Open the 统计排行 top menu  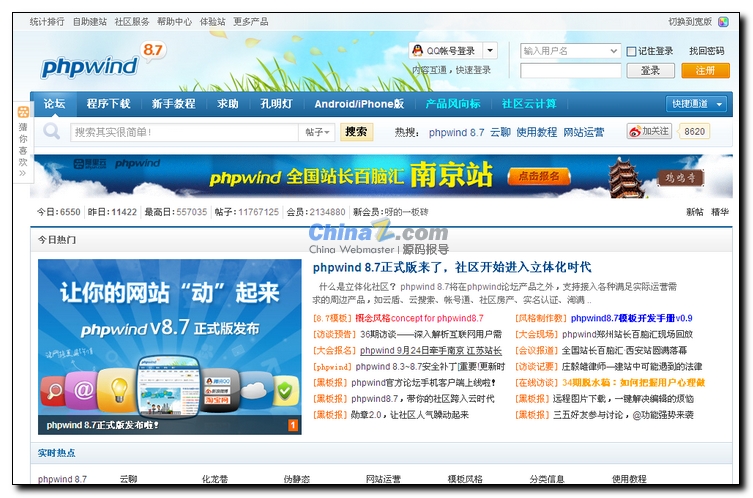click(x=47, y=22)
